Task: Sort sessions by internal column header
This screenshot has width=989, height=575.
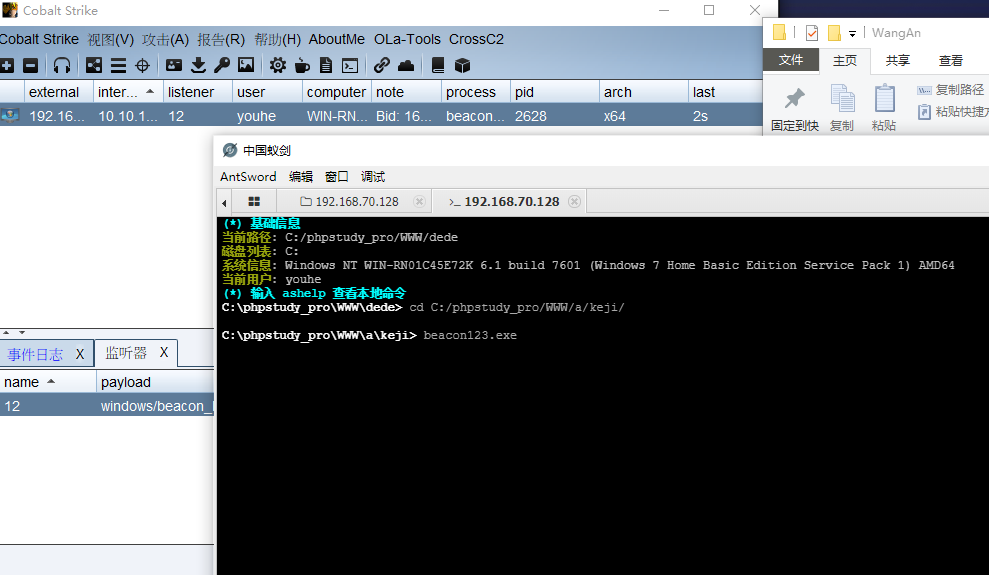Action: pos(128,92)
